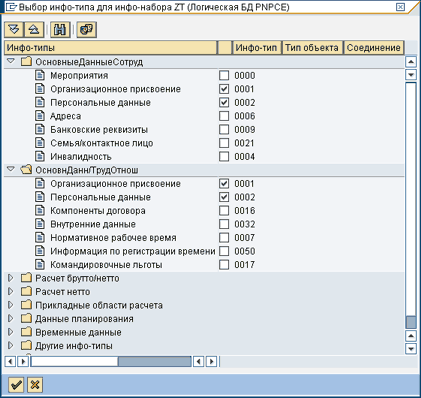Check the Инвалидность 0004 checkbox

click(x=224, y=156)
